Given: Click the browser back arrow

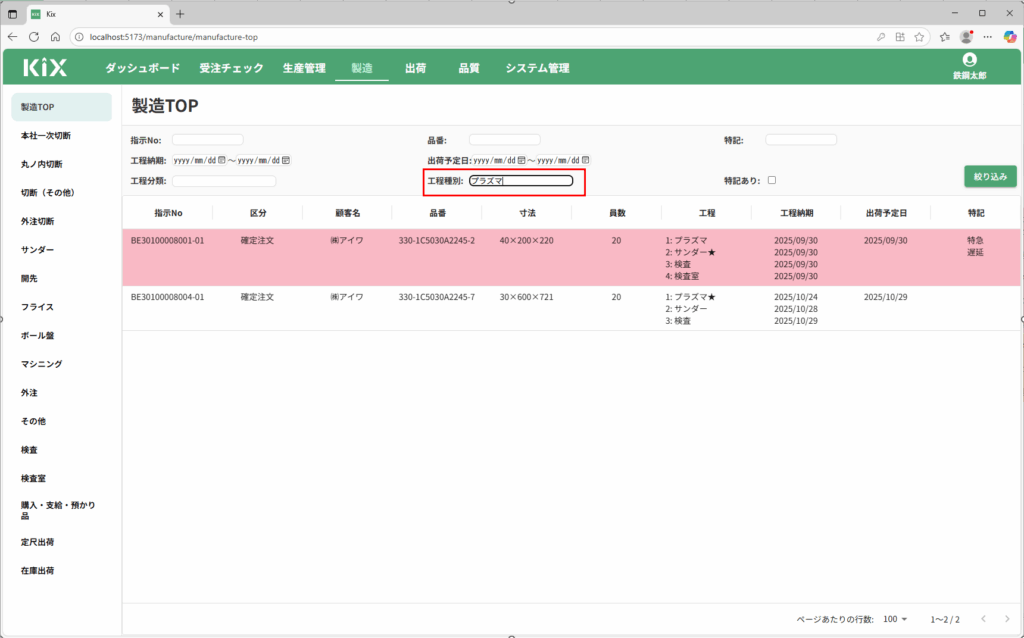Looking at the screenshot, I should click(12, 36).
